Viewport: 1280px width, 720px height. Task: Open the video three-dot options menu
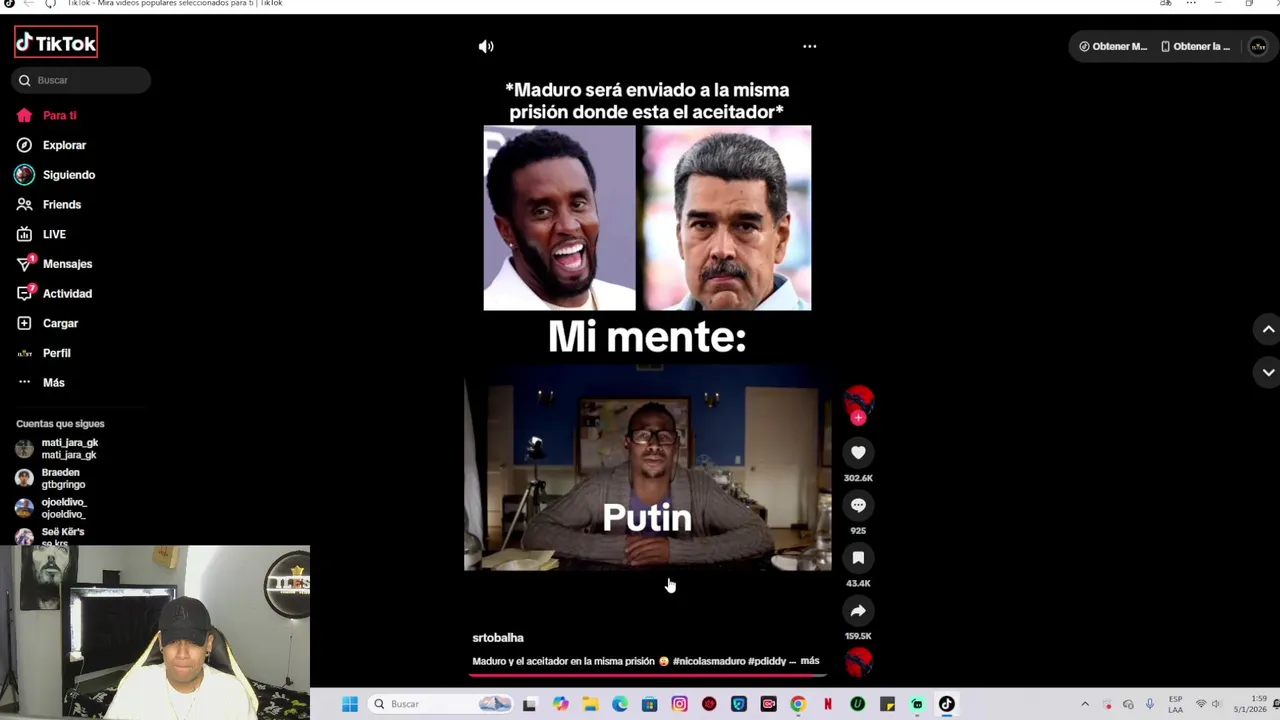coord(810,46)
